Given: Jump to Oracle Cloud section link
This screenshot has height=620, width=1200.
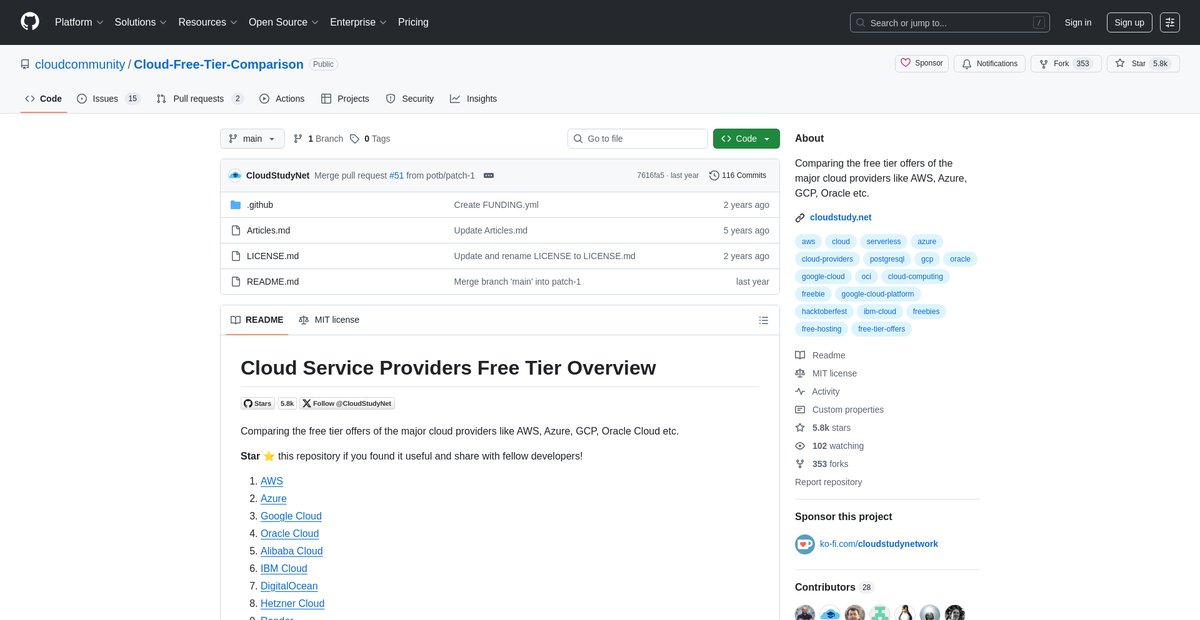Looking at the screenshot, I should pos(290,534).
